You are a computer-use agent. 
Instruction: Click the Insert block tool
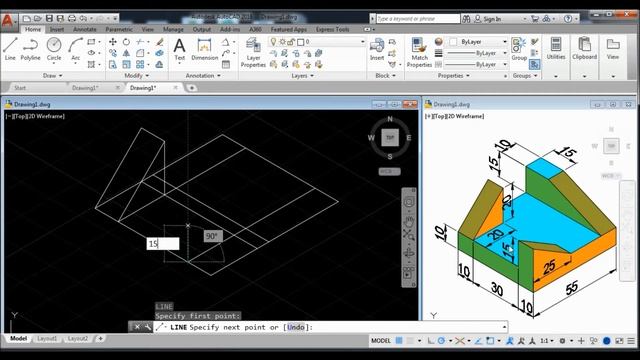point(377,49)
